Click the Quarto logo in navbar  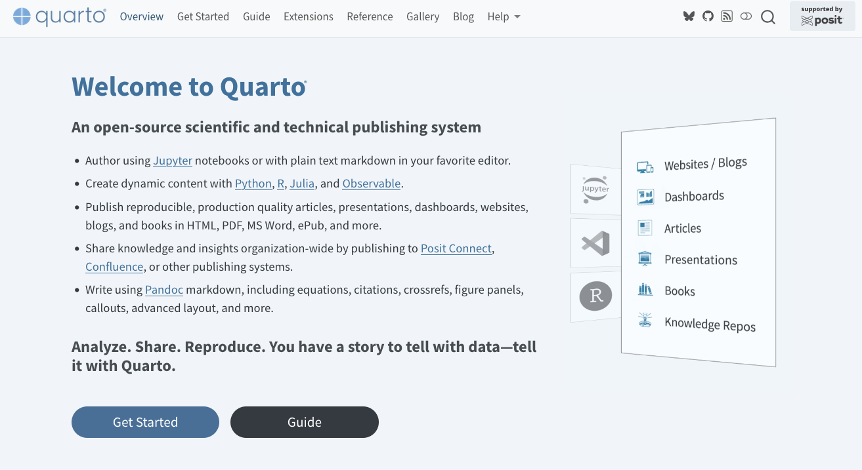tap(59, 17)
